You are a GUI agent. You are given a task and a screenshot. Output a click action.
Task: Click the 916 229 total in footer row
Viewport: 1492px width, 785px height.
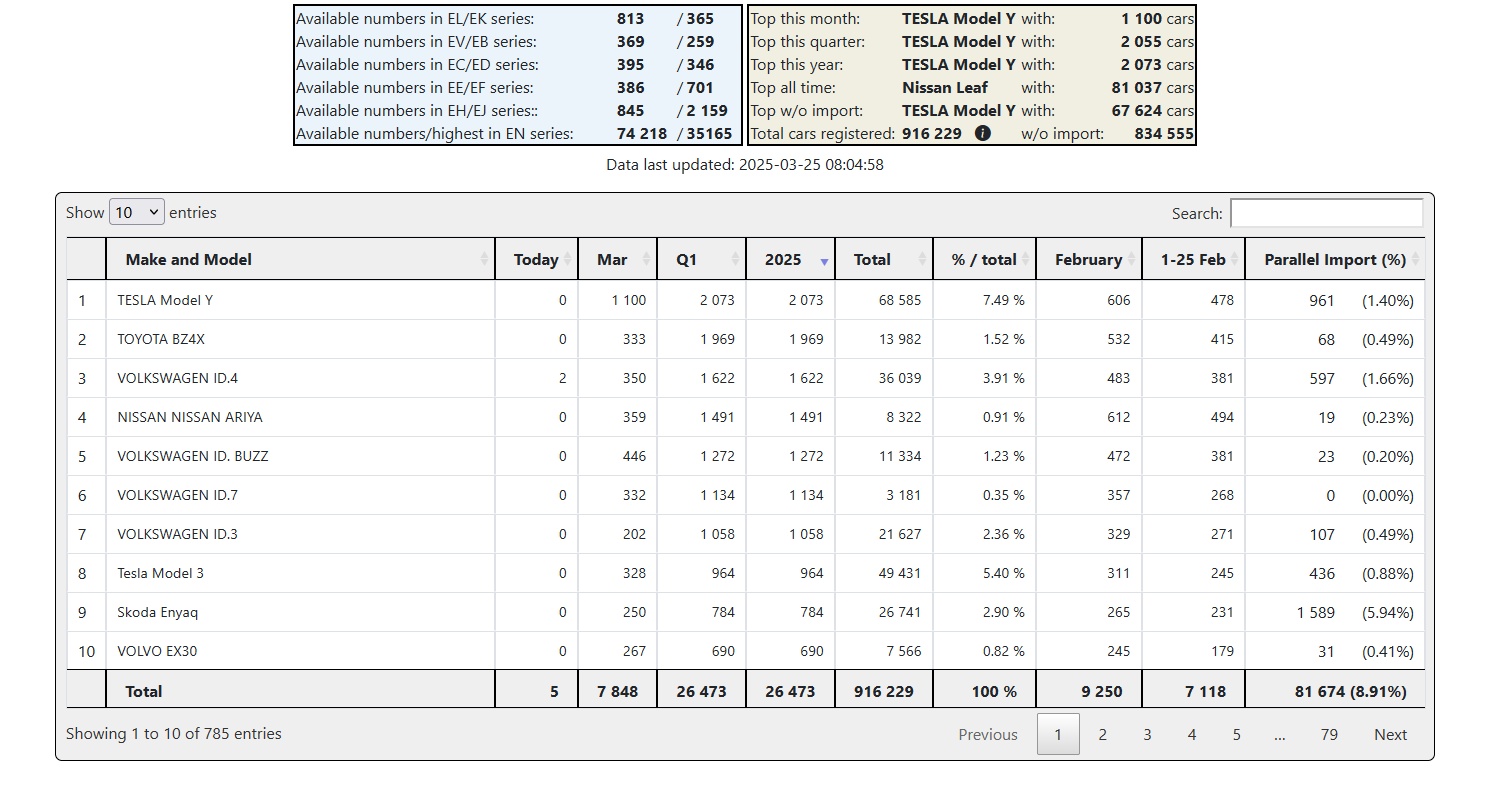click(884, 691)
